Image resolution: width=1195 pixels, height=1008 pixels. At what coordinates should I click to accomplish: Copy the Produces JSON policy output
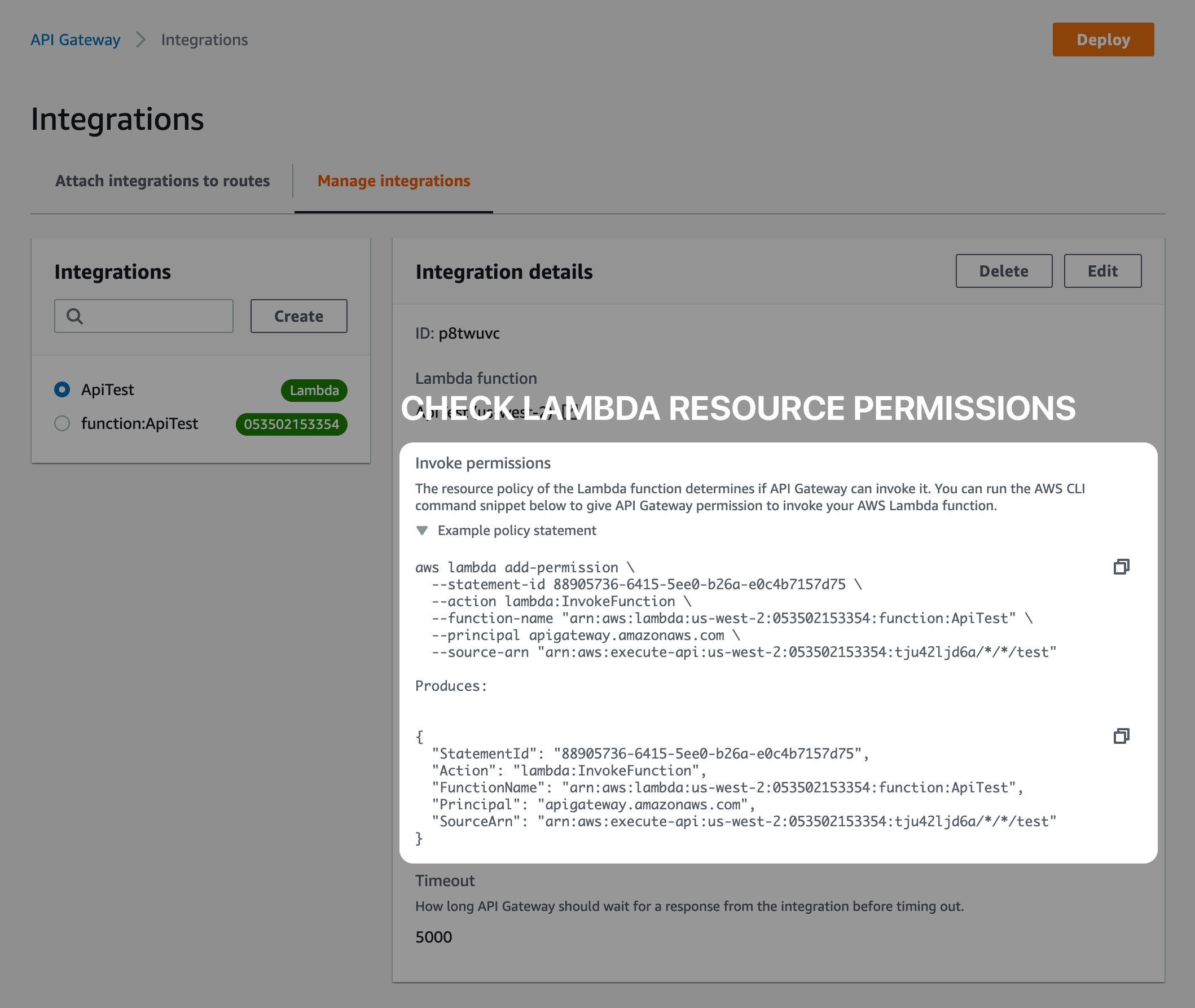[1121, 736]
